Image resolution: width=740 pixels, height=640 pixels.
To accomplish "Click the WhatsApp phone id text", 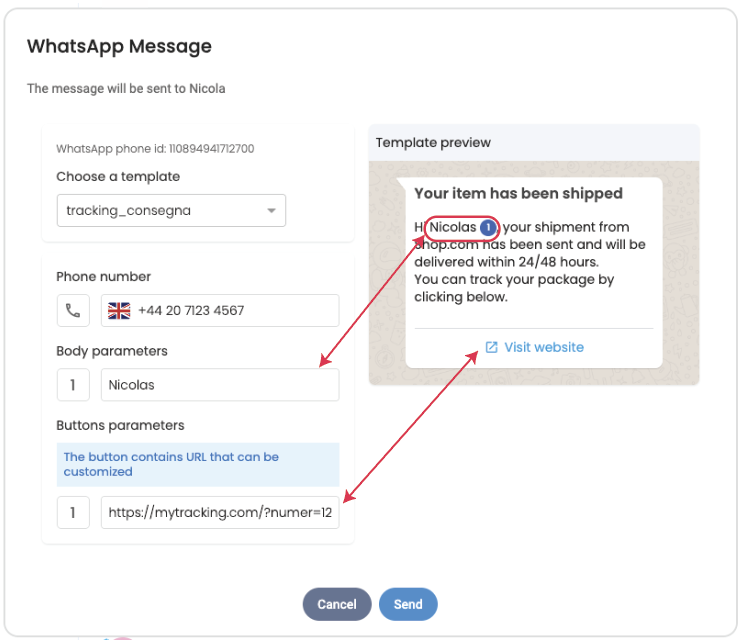I will coord(155,149).
